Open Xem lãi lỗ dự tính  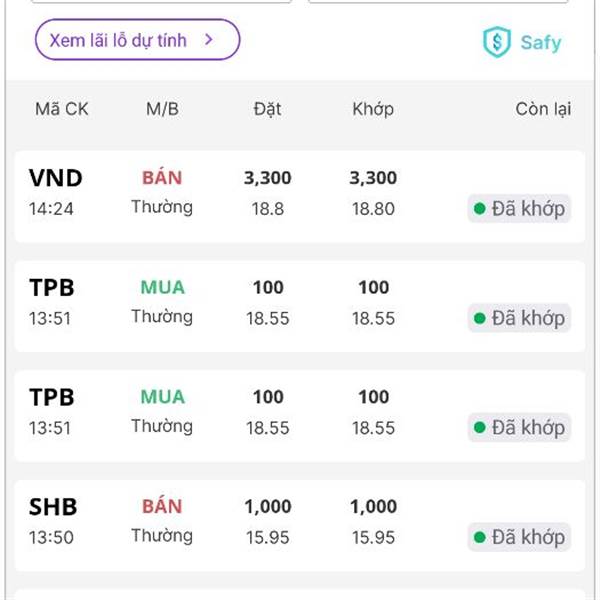(x=138, y=40)
